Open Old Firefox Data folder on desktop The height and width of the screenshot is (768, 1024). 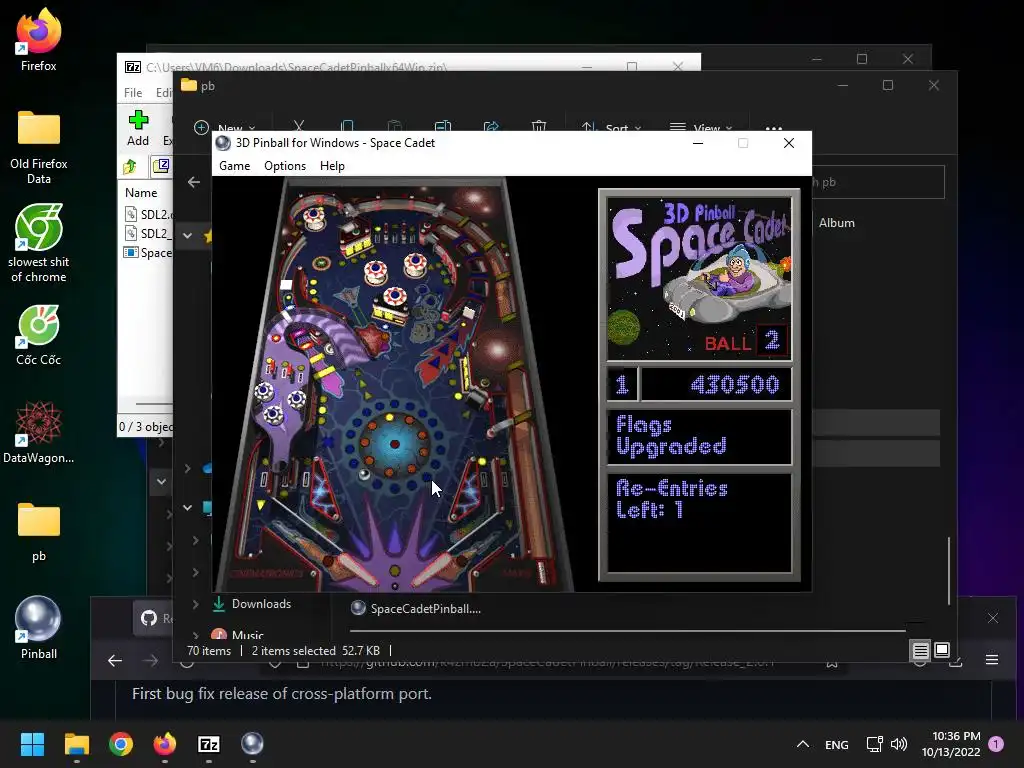(x=39, y=147)
